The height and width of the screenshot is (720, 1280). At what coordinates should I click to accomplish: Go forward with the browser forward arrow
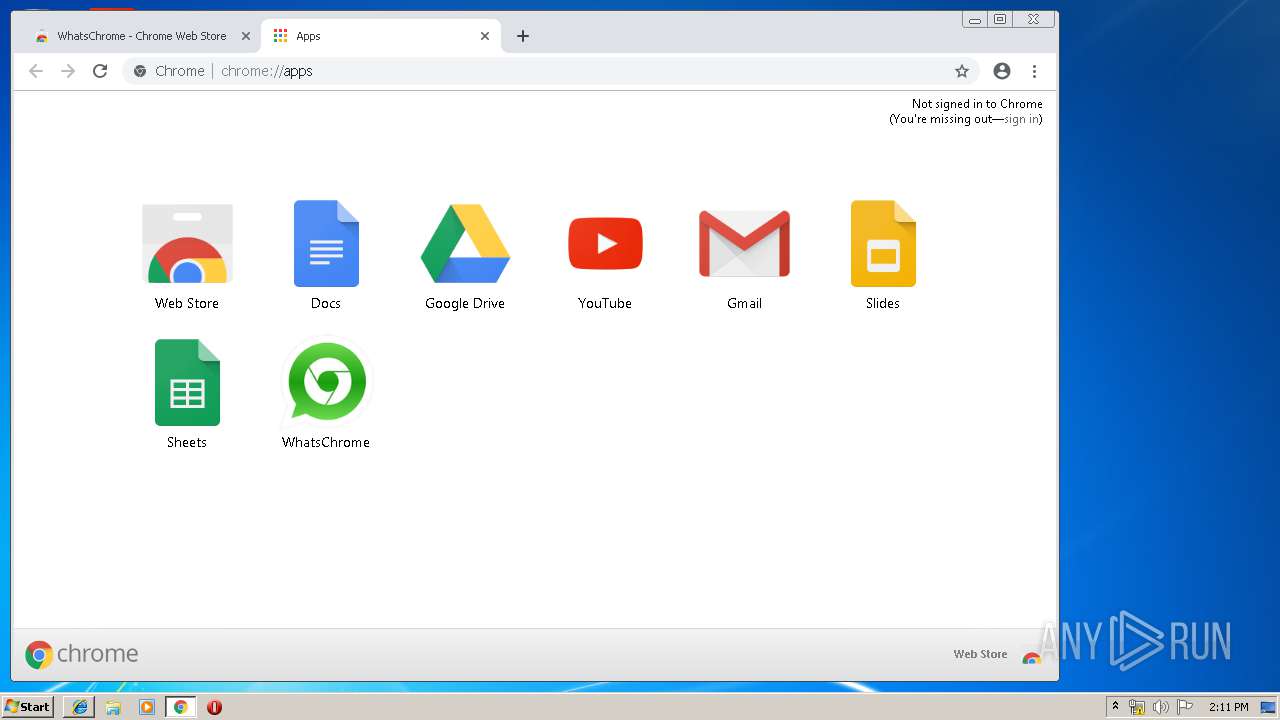(68, 71)
